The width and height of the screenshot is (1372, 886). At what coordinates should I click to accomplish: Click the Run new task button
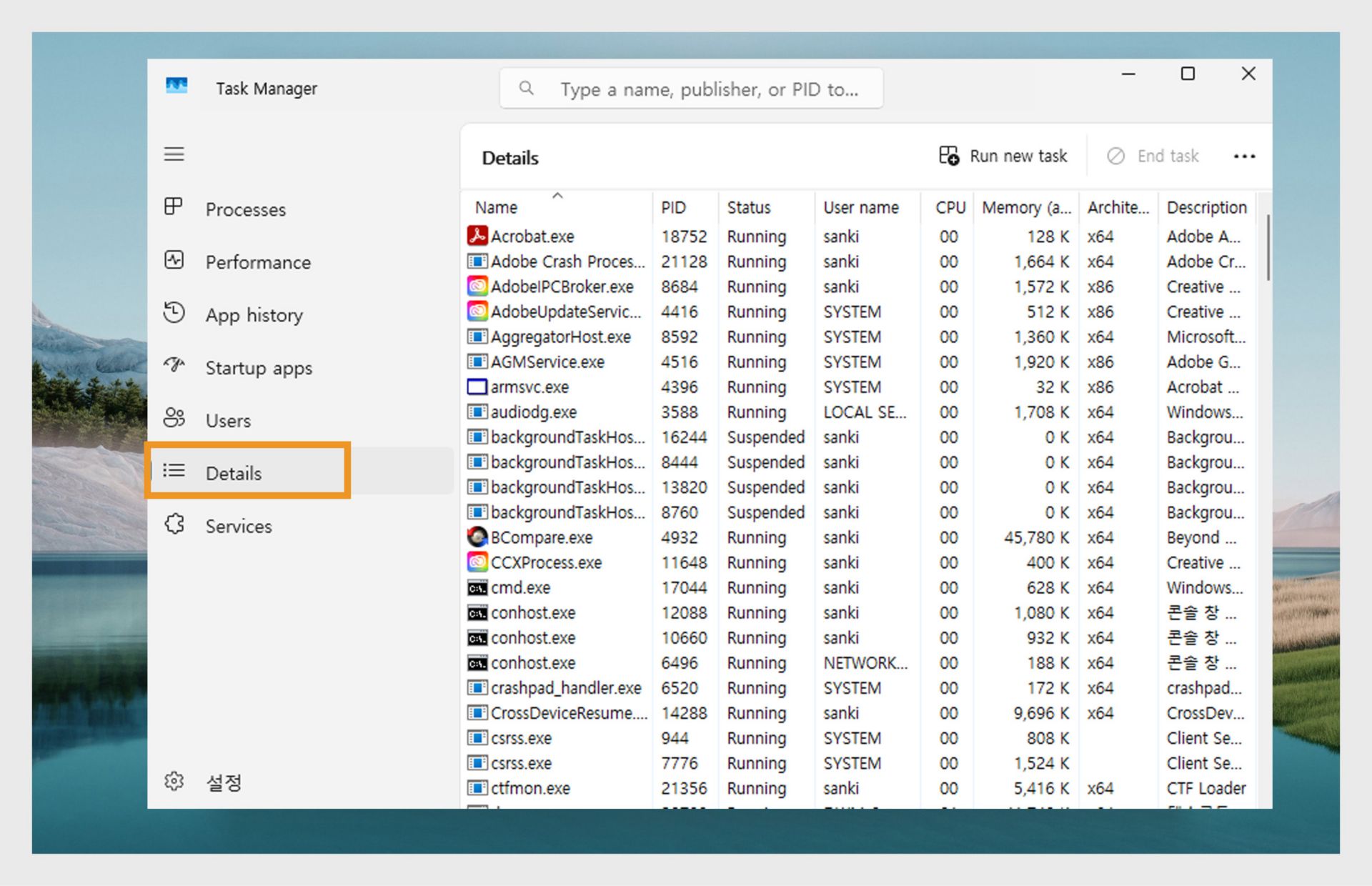(x=1003, y=156)
